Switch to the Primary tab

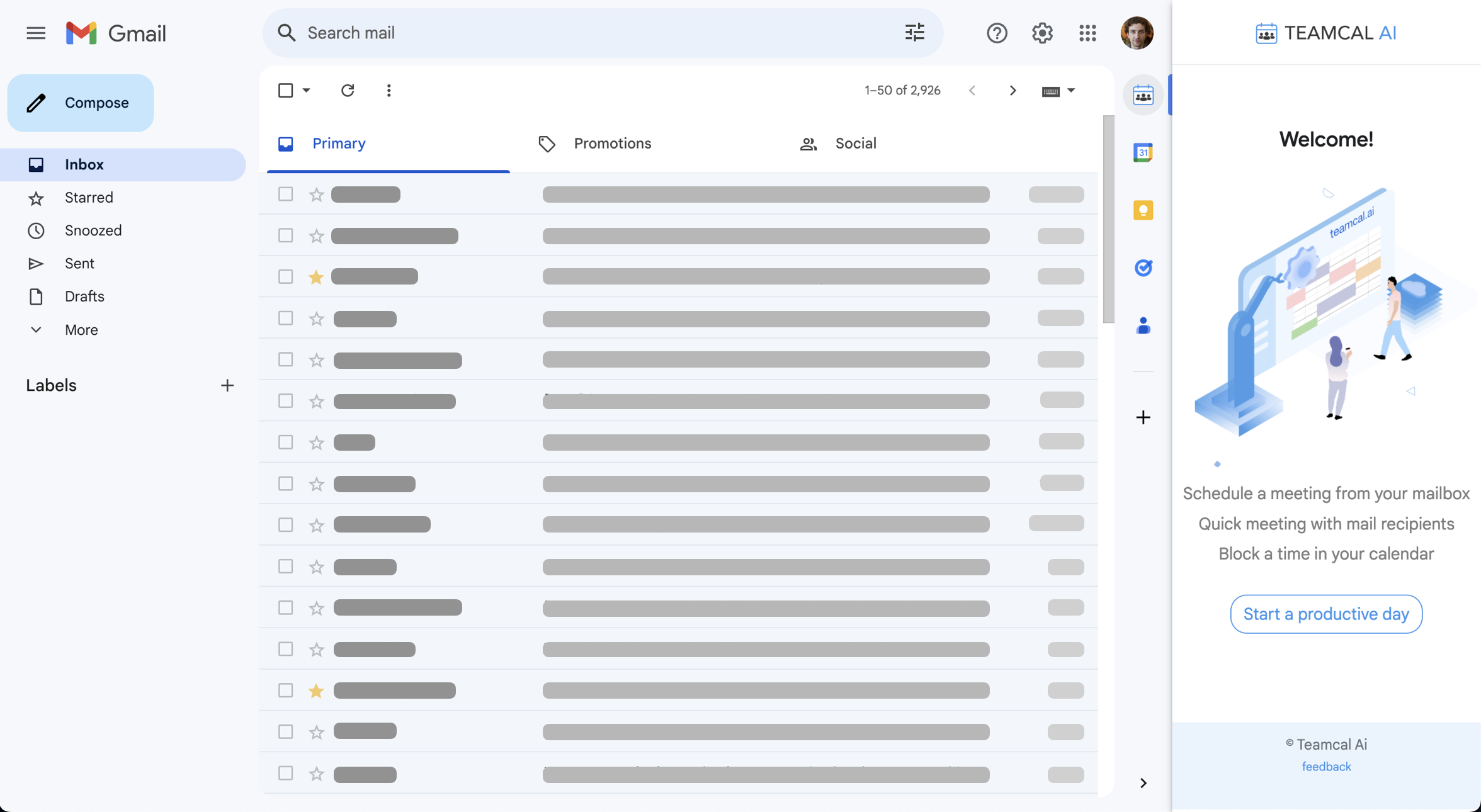coord(388,144)
